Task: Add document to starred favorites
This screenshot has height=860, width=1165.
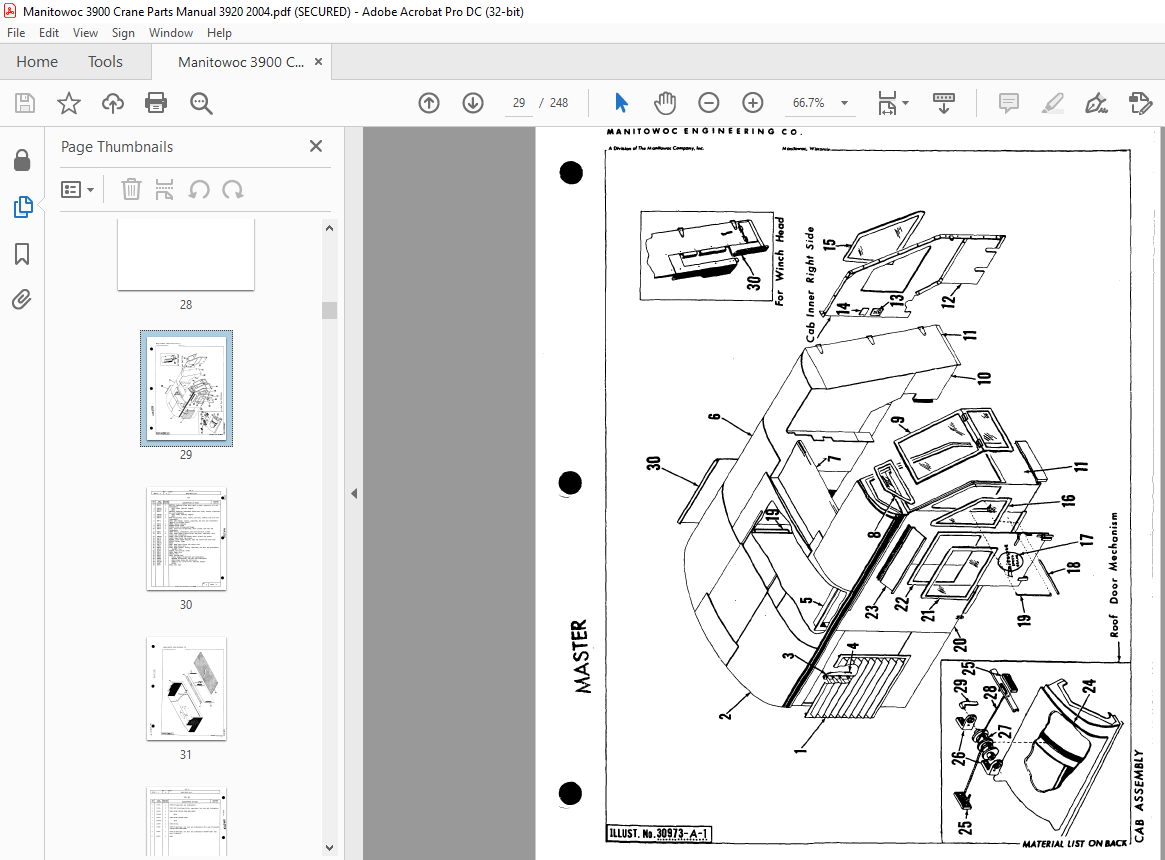Action: click(x=69, y=103)
